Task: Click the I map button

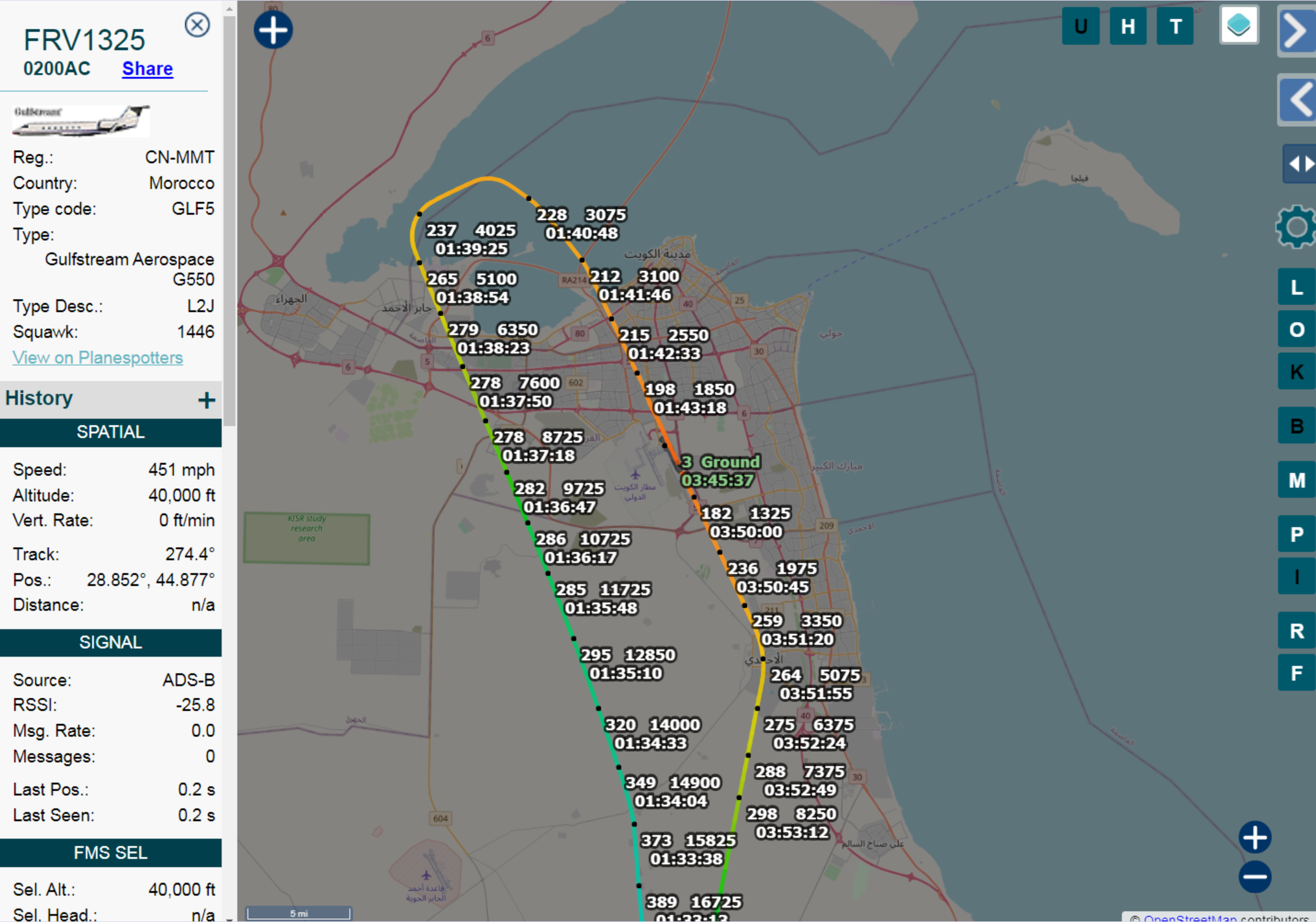Action: click(x=1296, y=576)
